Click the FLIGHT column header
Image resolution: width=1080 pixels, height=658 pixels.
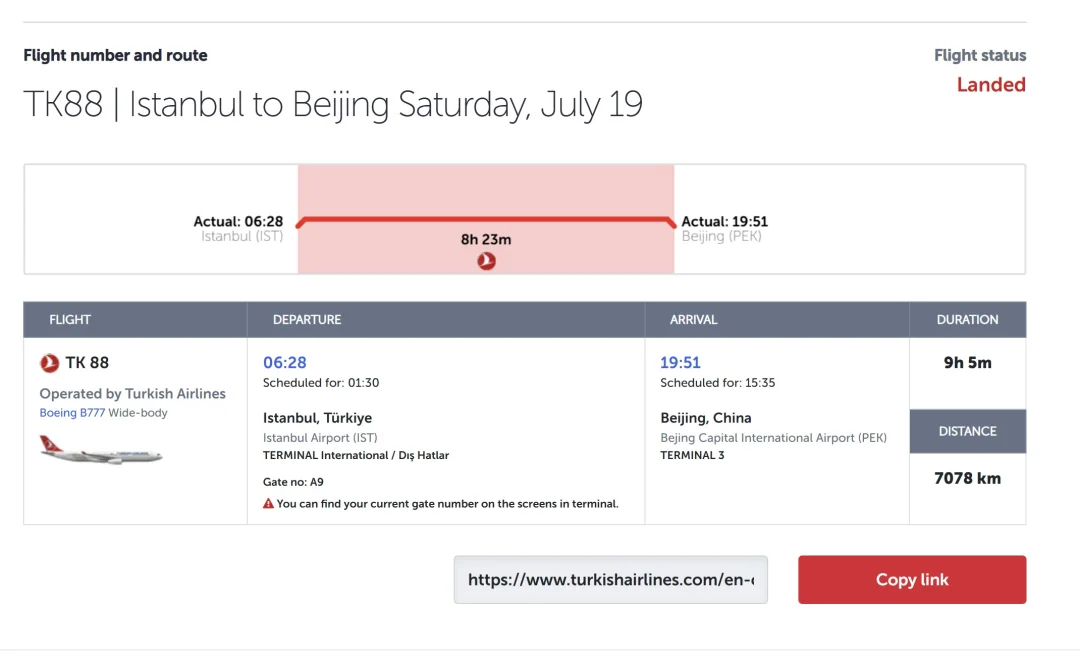click(70, 320)
